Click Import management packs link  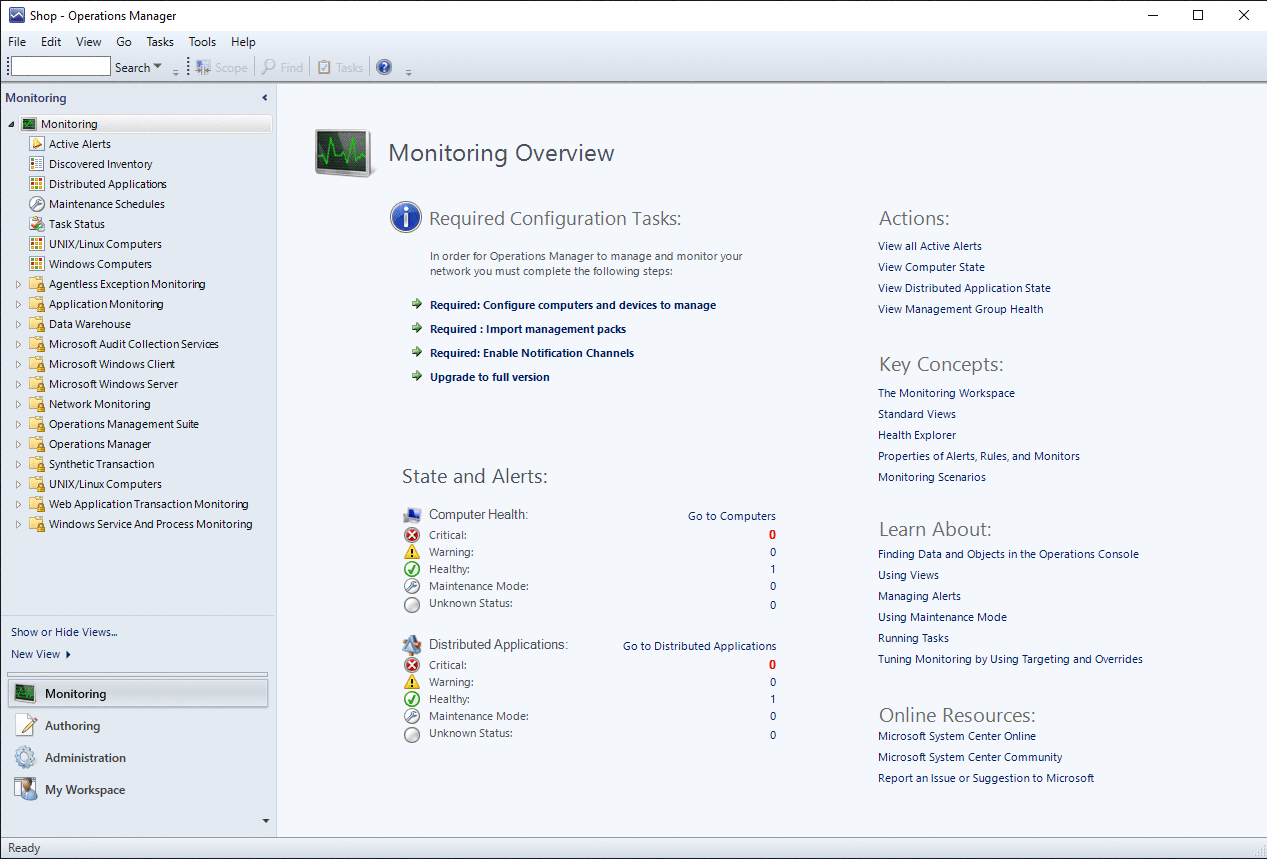click(x=528, y=329)
